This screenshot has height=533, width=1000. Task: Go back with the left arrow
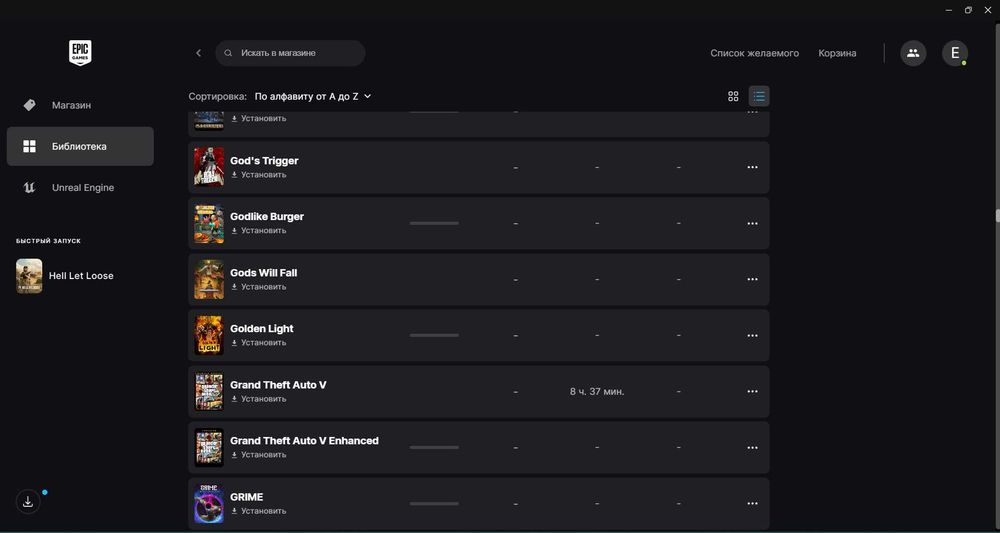[x=198, y=53]
